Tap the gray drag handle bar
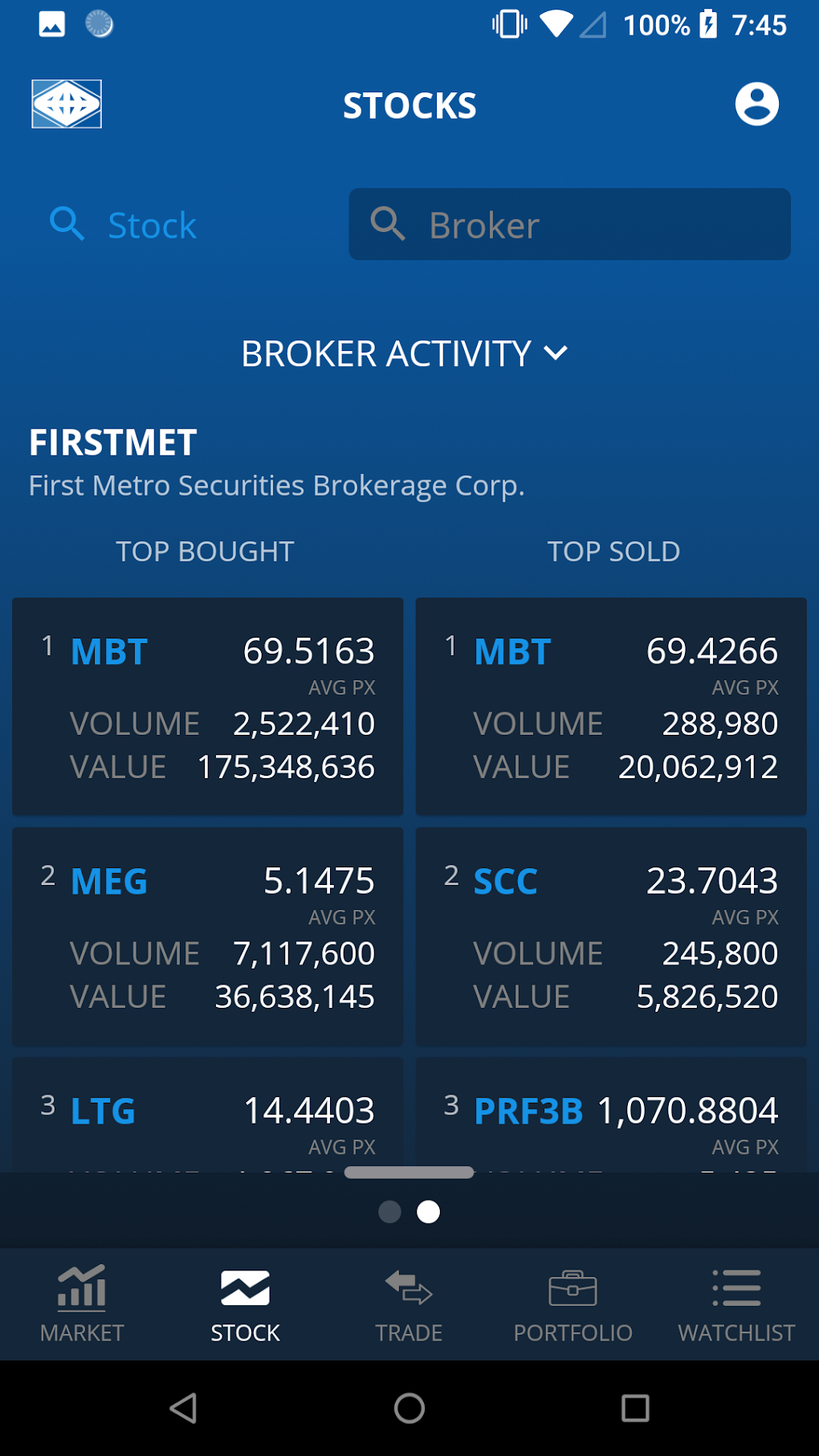819x1456 pixels. (409, 1173)
